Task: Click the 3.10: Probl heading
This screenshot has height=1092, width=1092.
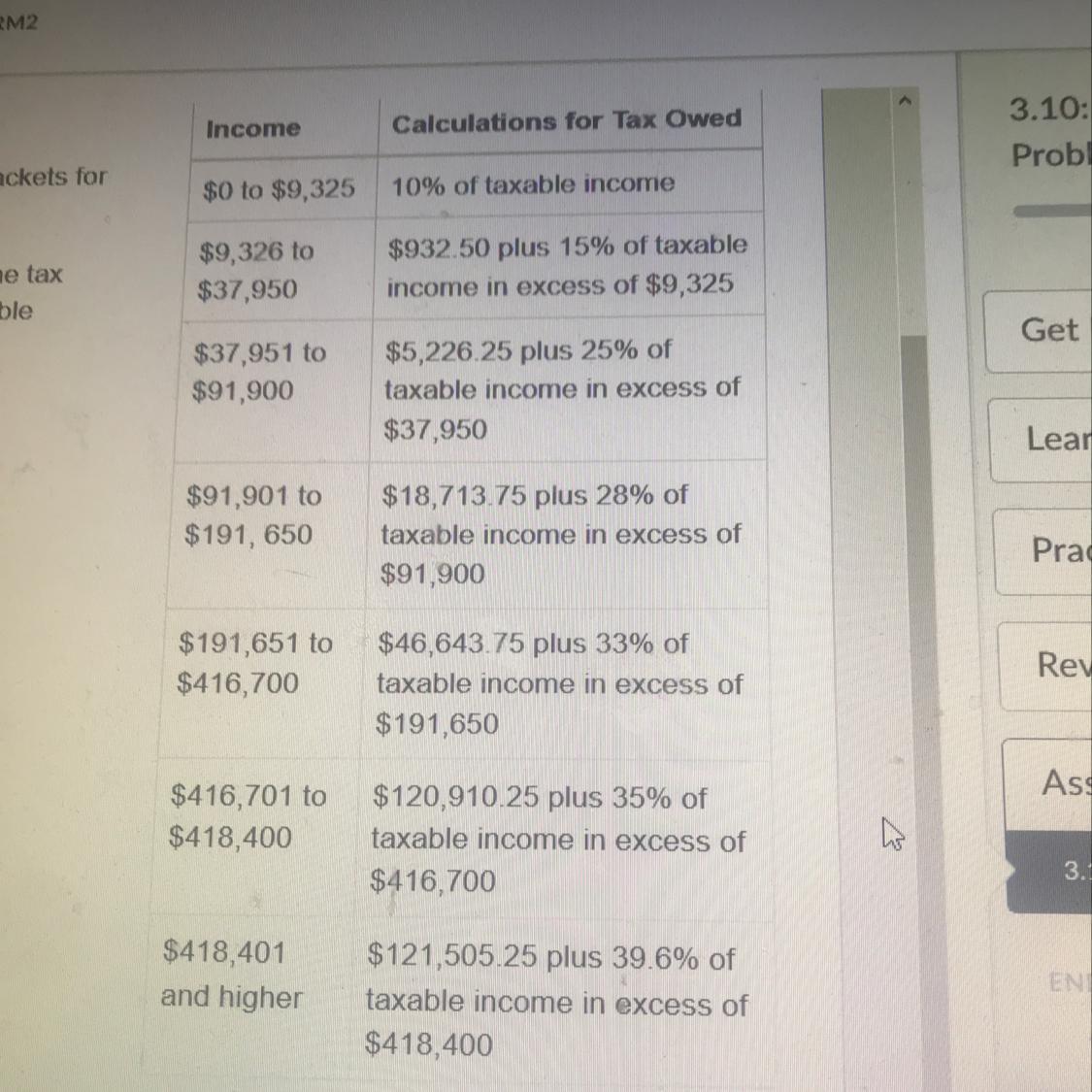Action: point(1050,132)
